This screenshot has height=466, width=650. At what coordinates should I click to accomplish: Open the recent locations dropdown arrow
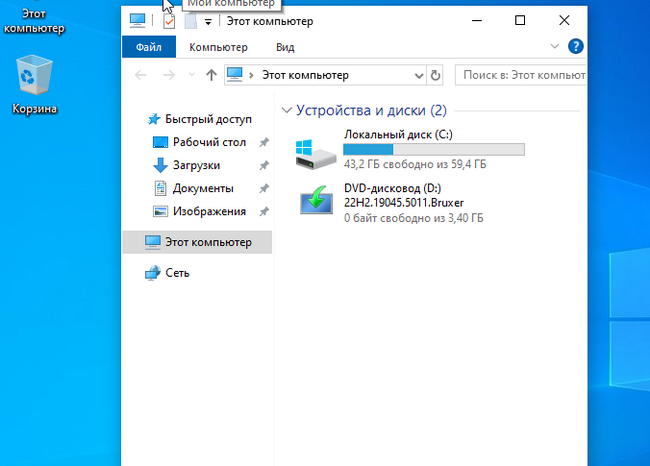(x=192, y=75)
